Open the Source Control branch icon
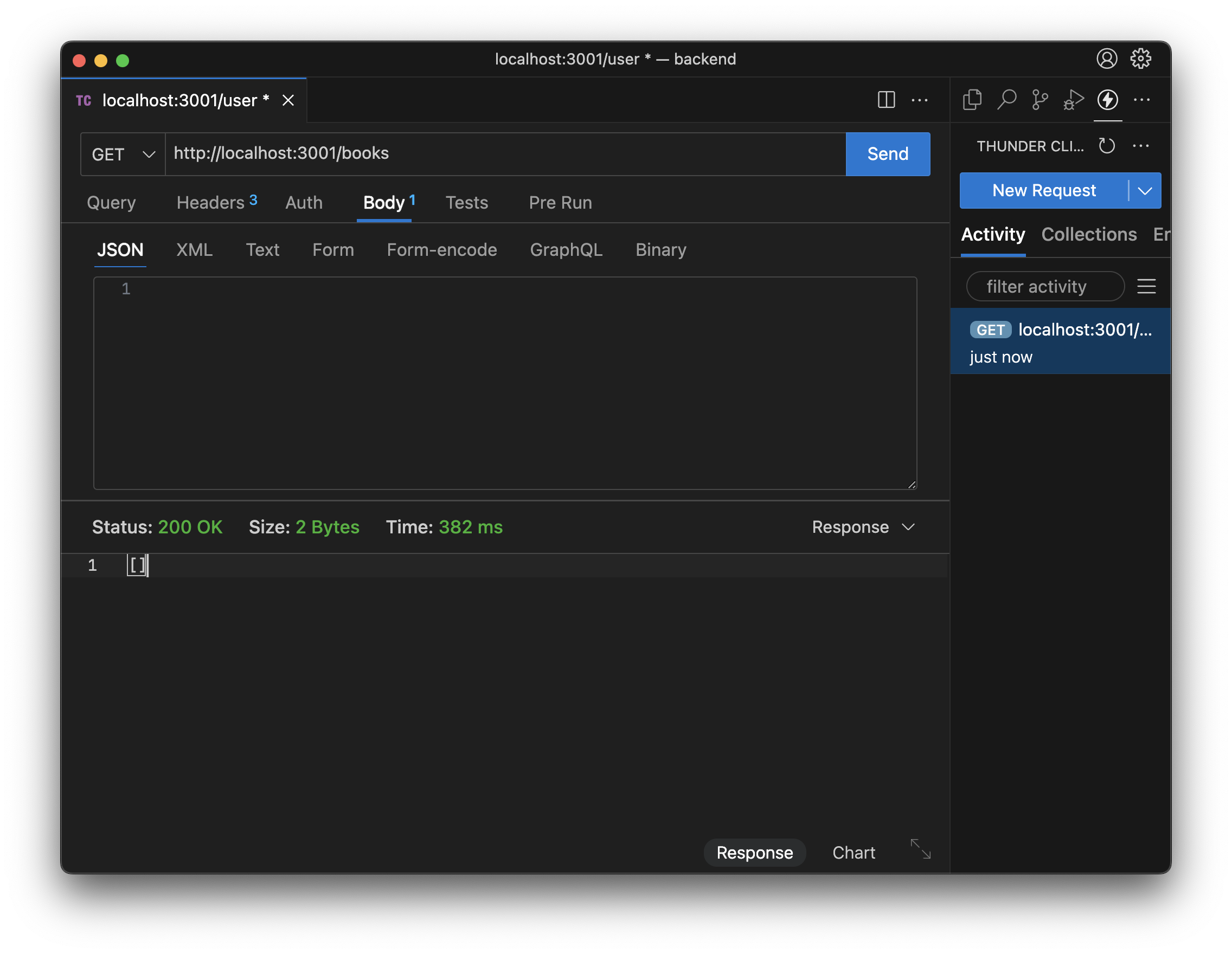1232x954 pixels. 1039,100
